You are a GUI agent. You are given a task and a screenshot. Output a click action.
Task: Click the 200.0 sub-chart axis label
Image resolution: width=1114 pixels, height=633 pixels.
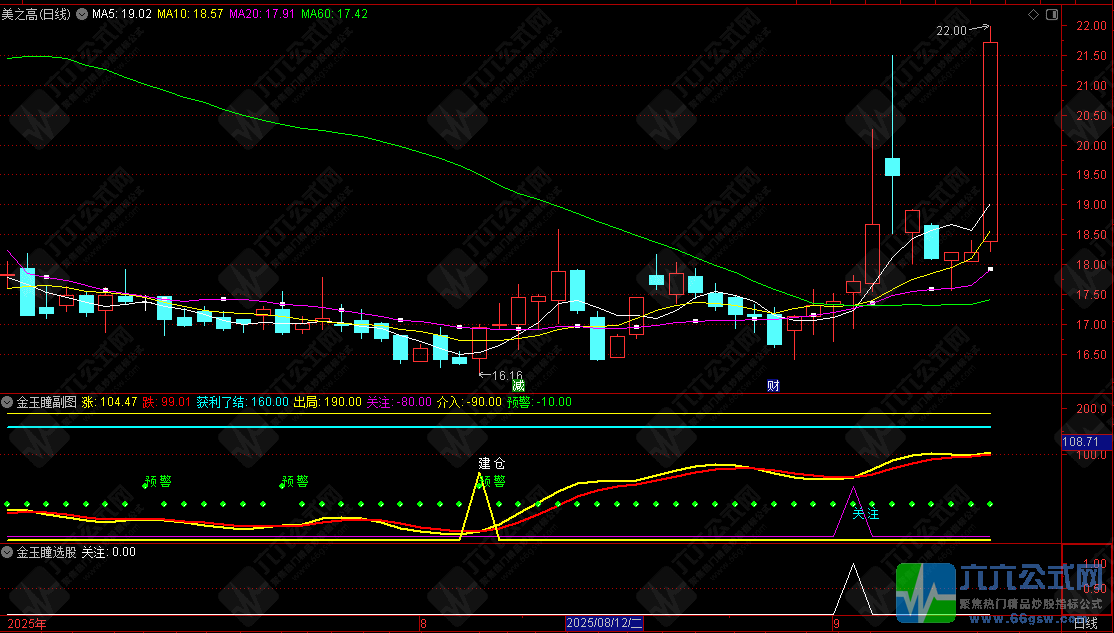[1092, 409]
